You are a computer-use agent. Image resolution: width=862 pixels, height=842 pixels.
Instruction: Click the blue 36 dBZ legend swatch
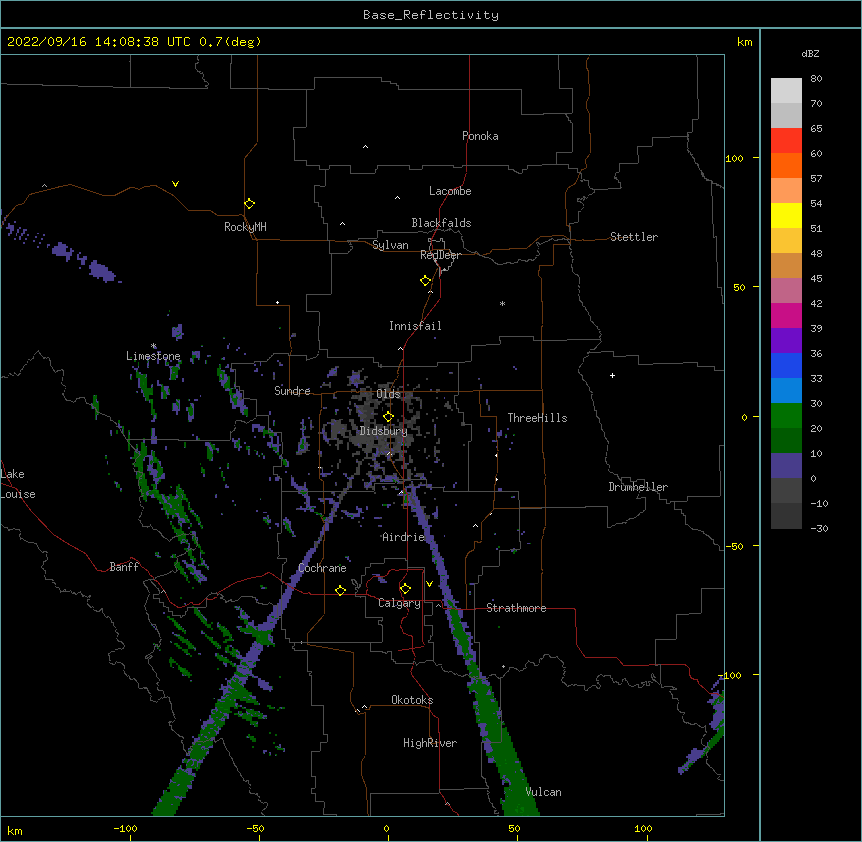786,365
